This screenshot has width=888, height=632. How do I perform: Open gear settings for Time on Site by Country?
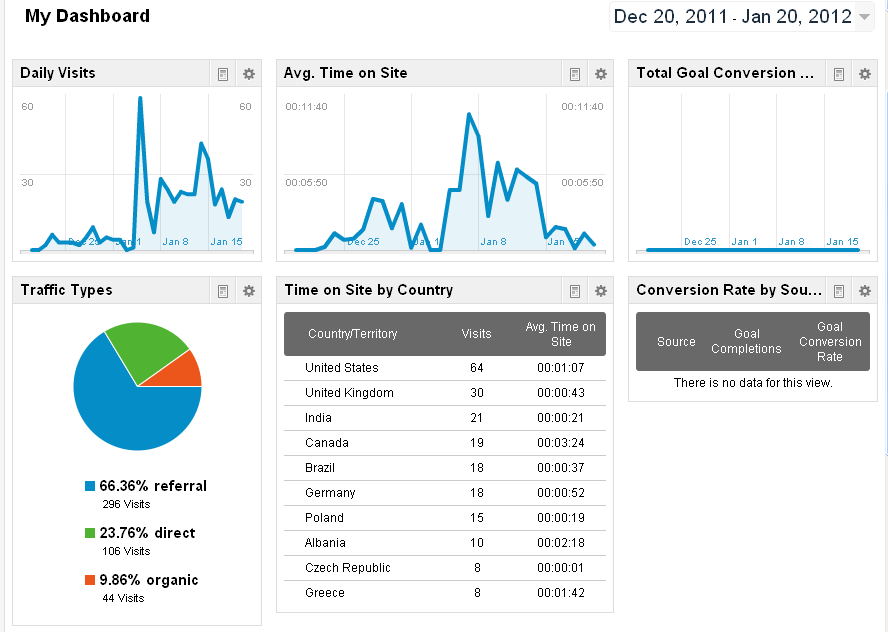(x=600, y=291)
